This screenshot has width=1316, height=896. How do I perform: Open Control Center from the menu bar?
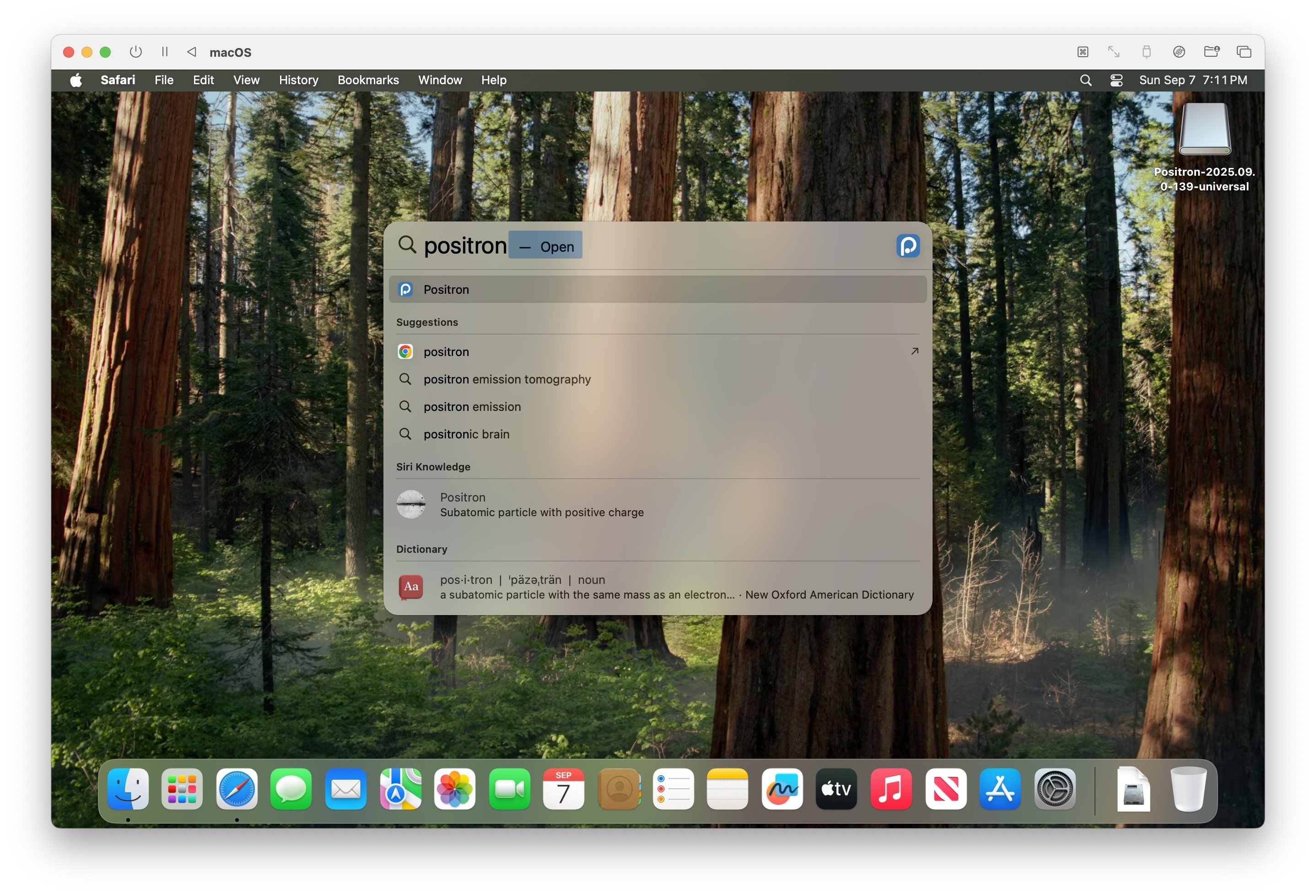1116,81
